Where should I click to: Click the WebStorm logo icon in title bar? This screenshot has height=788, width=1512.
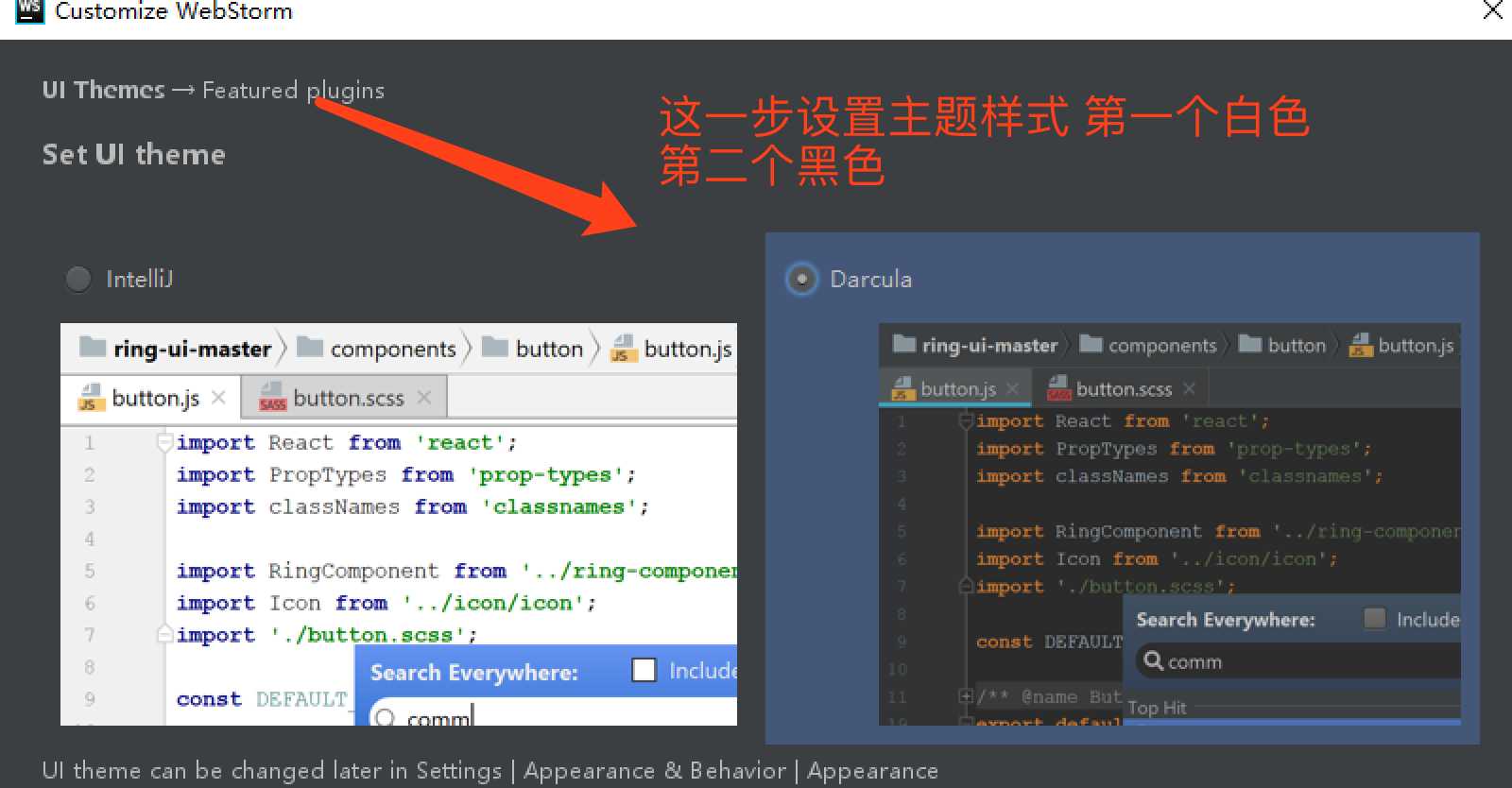(x=29, y=11)
